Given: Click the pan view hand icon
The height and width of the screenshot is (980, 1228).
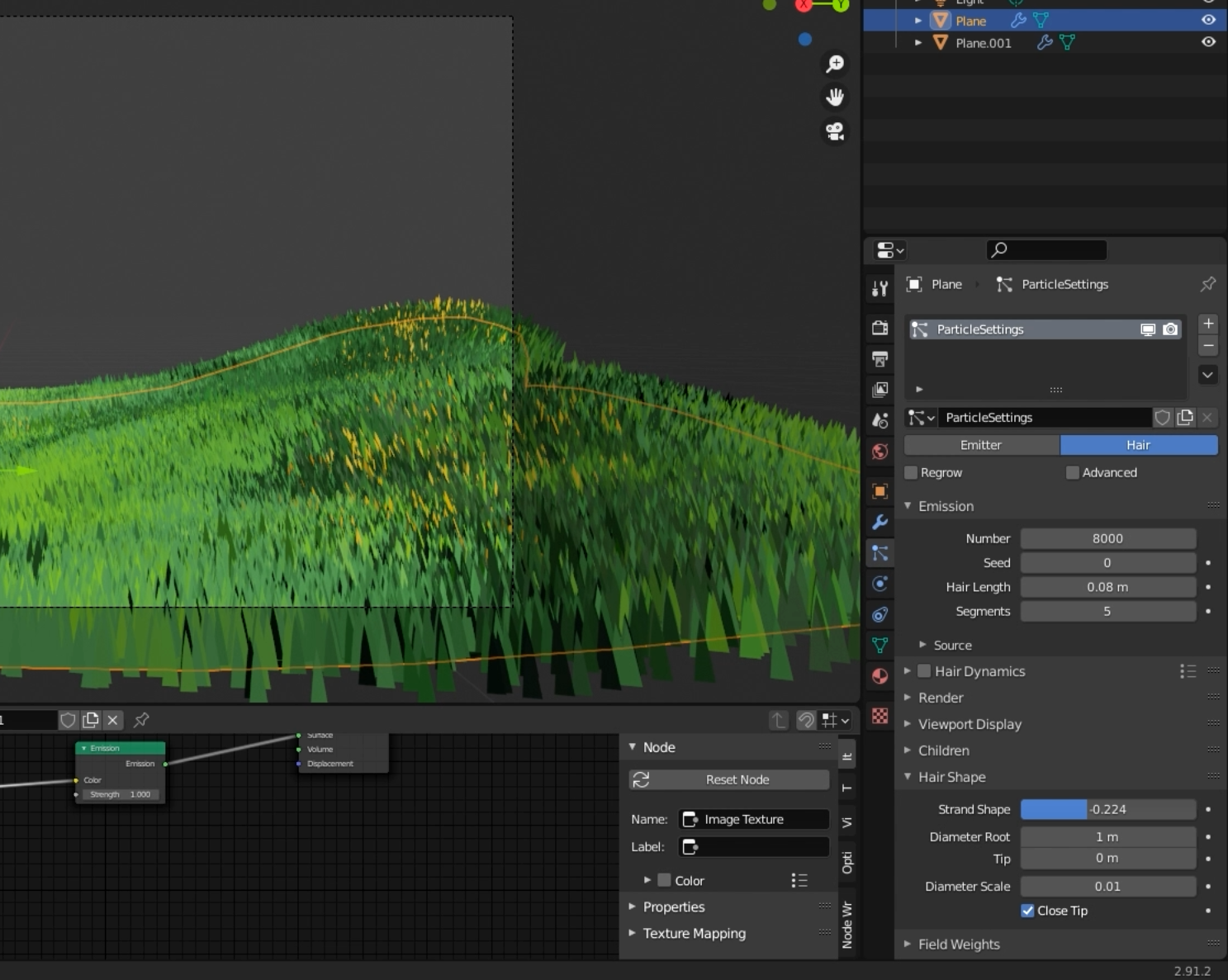Looking at the screenshot, I should pos(835,97).
